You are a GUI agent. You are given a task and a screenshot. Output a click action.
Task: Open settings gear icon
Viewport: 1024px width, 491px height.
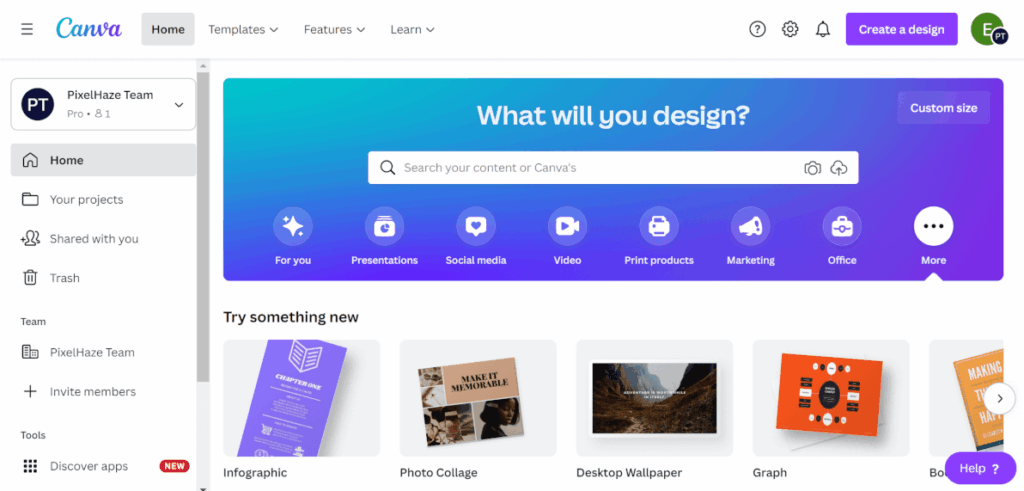click(x=790, y=29)
